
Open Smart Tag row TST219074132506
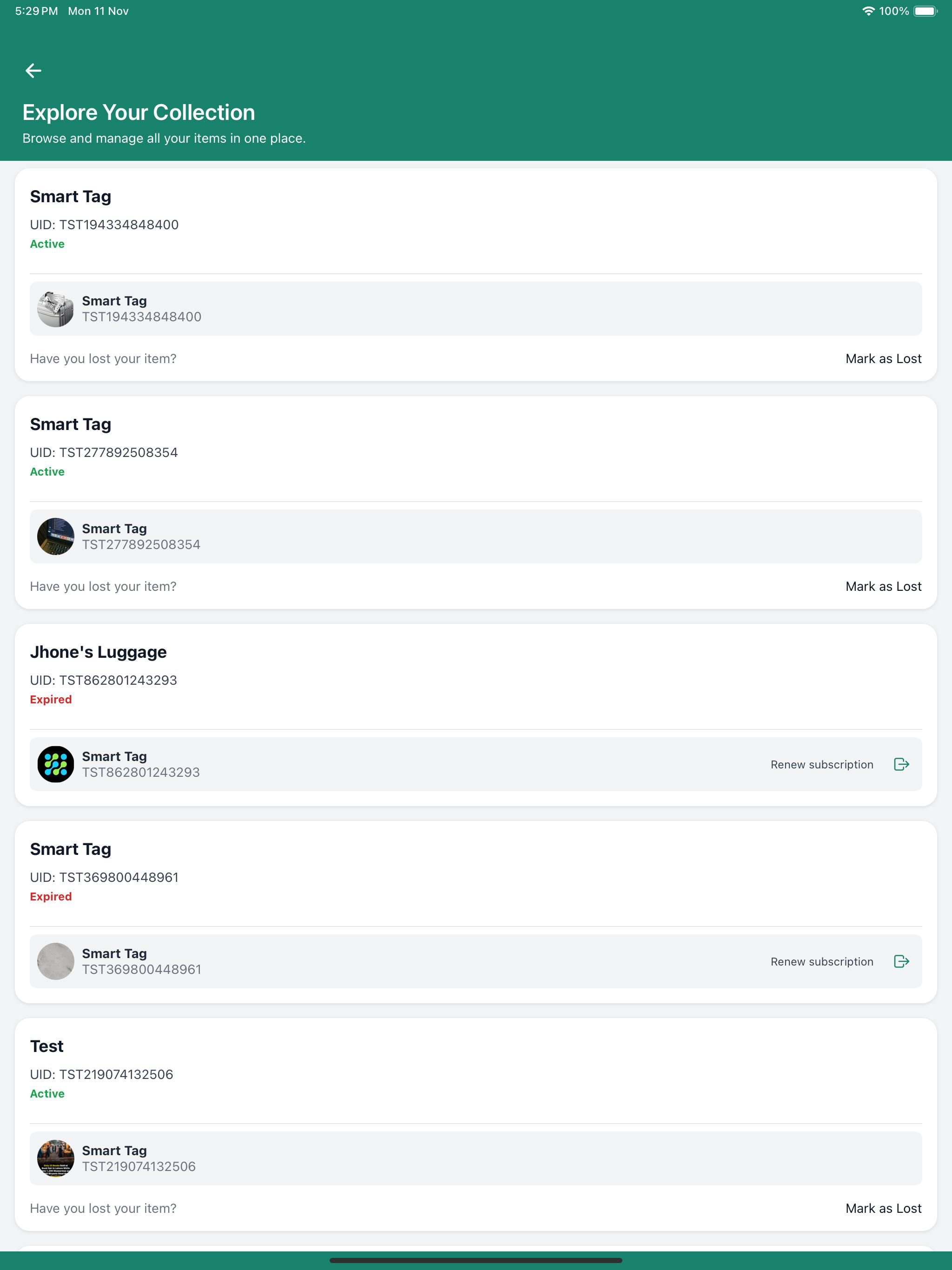point(476,1158)
